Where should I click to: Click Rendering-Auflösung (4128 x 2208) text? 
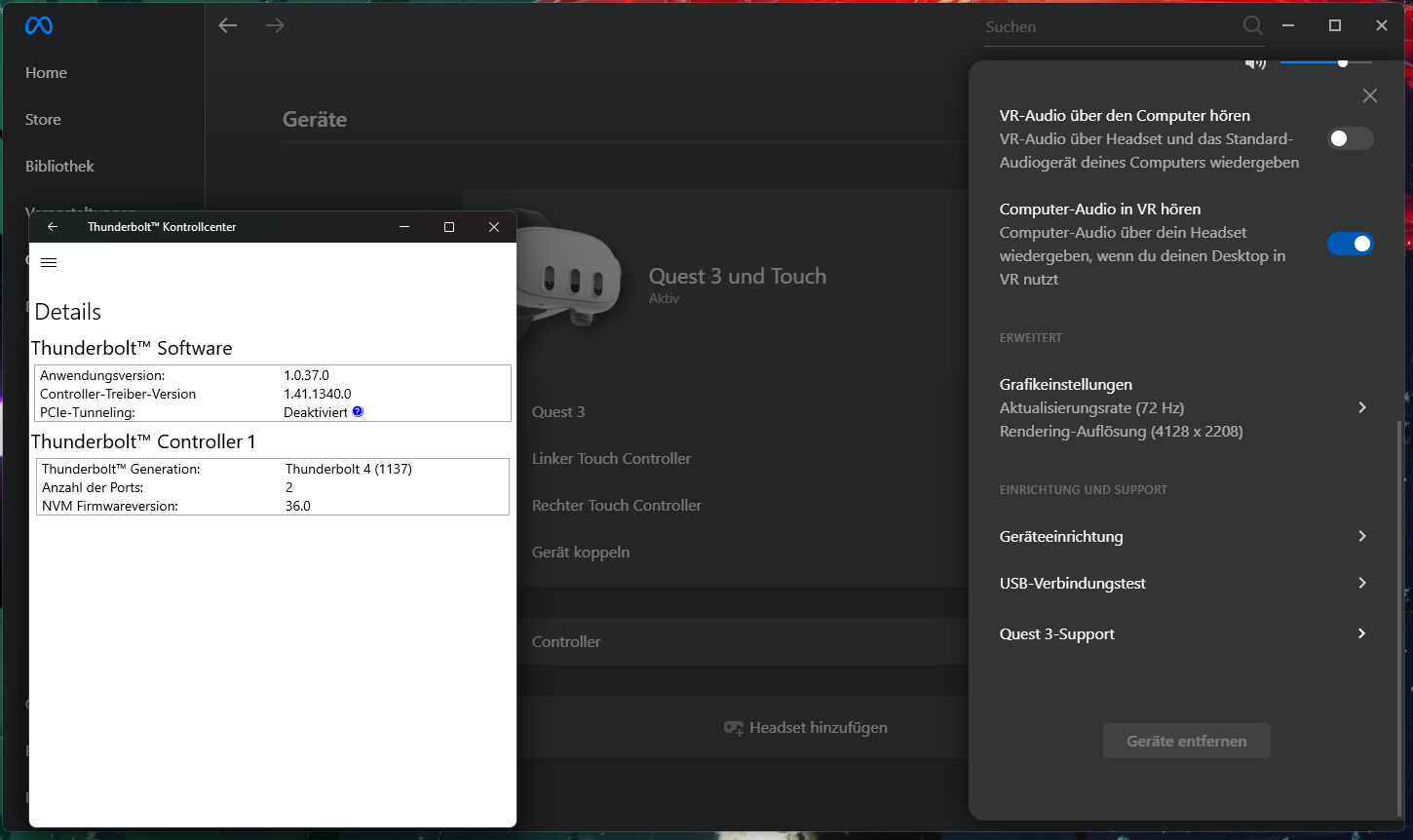pyautogui.click(x=1122, y=432)
